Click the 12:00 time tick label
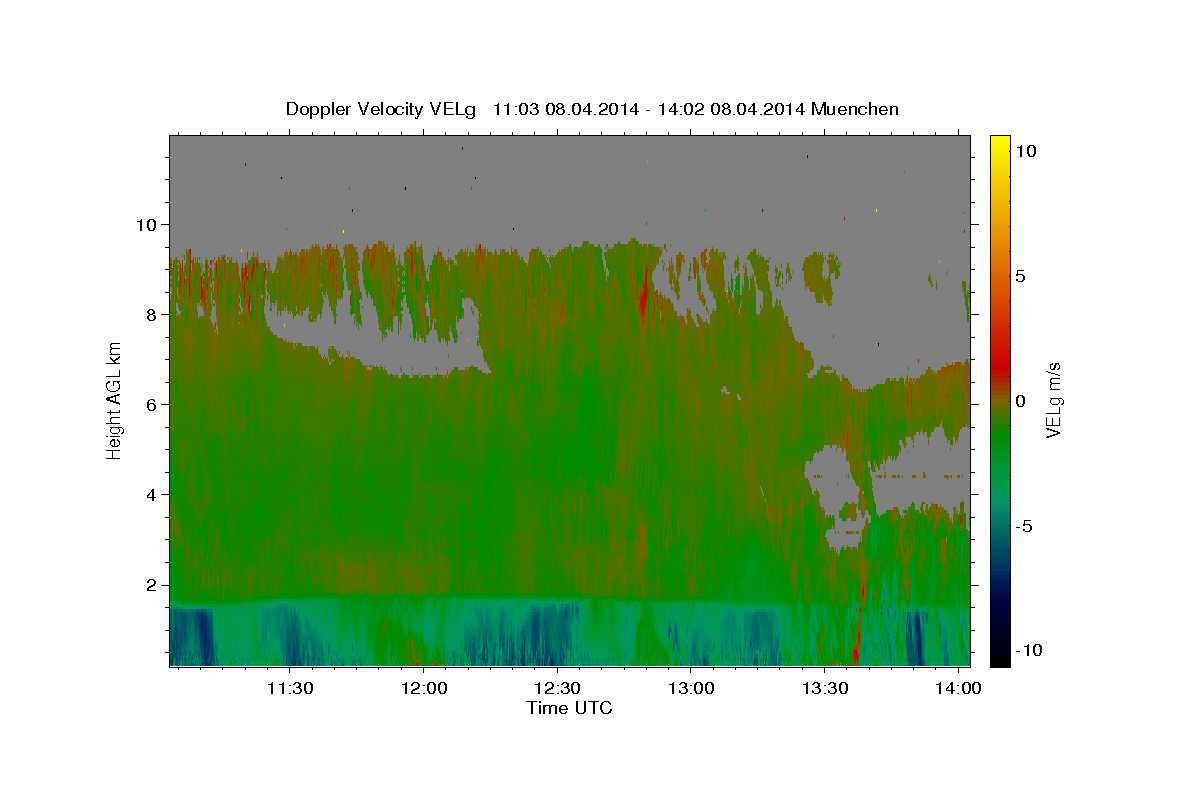 (424, 689)
